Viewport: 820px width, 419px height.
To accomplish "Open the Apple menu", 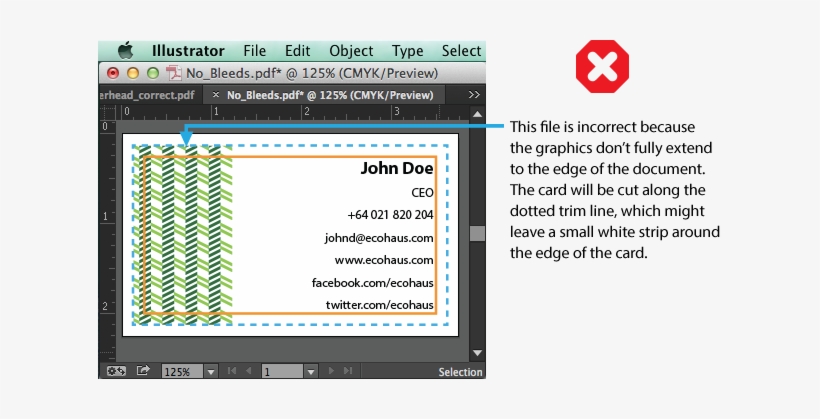I will (x=125, y=51).
